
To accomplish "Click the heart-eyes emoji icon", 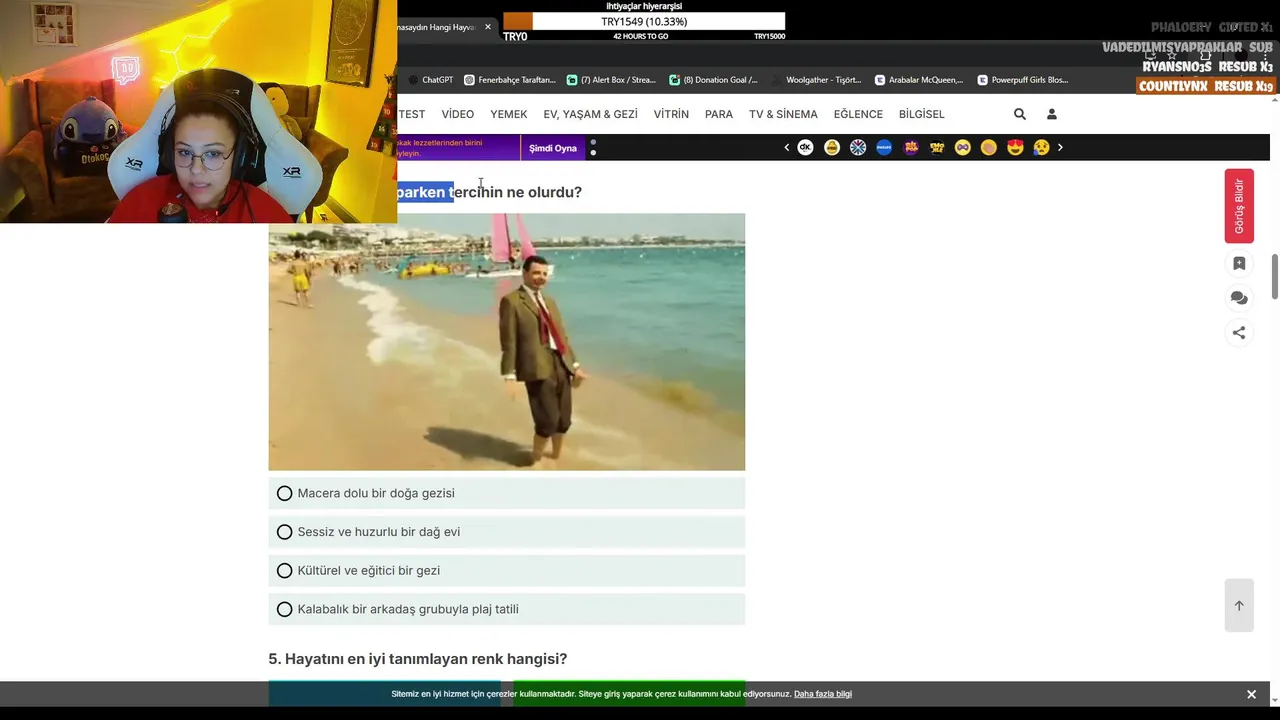I will coord(1015,147).
